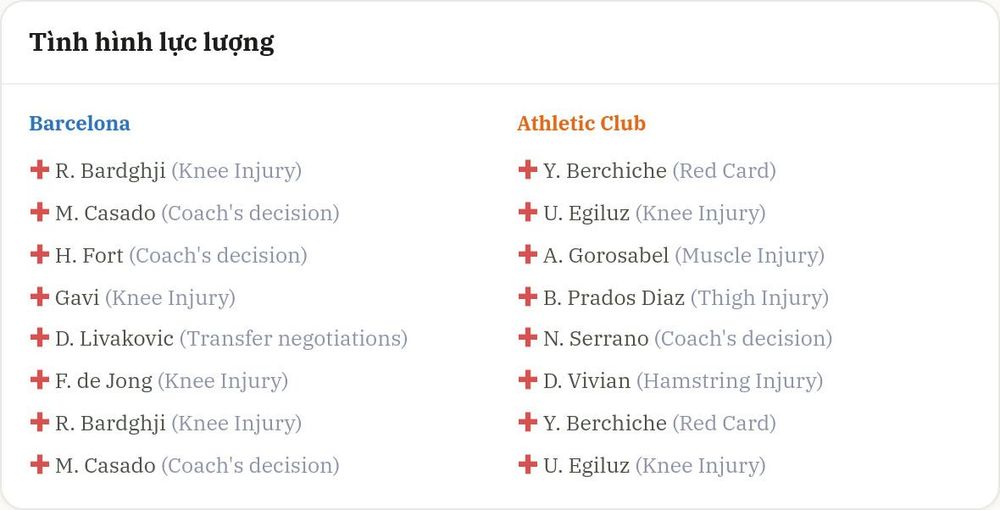Select the injury icon next to D. Livakovic
The image size is (1000, 510).
coord(40,337)
